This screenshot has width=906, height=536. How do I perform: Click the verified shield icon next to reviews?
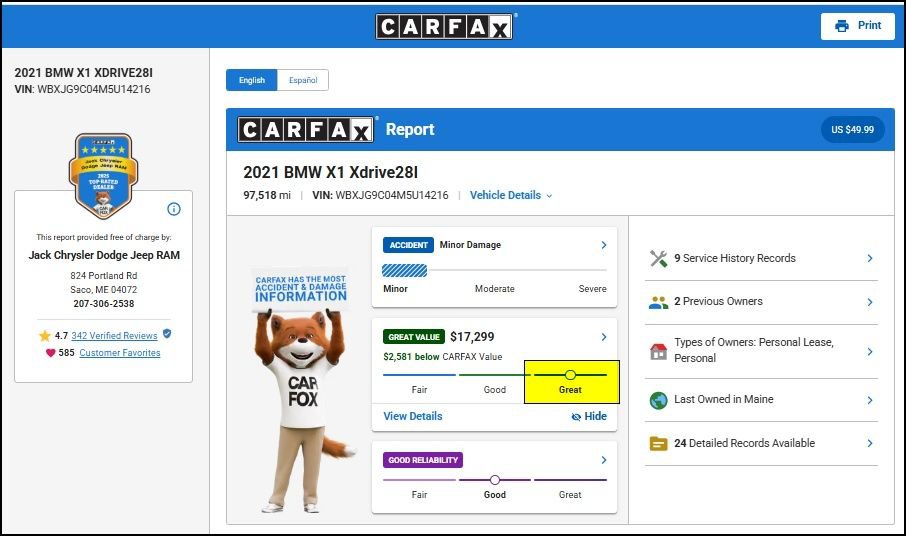point(167,334)
